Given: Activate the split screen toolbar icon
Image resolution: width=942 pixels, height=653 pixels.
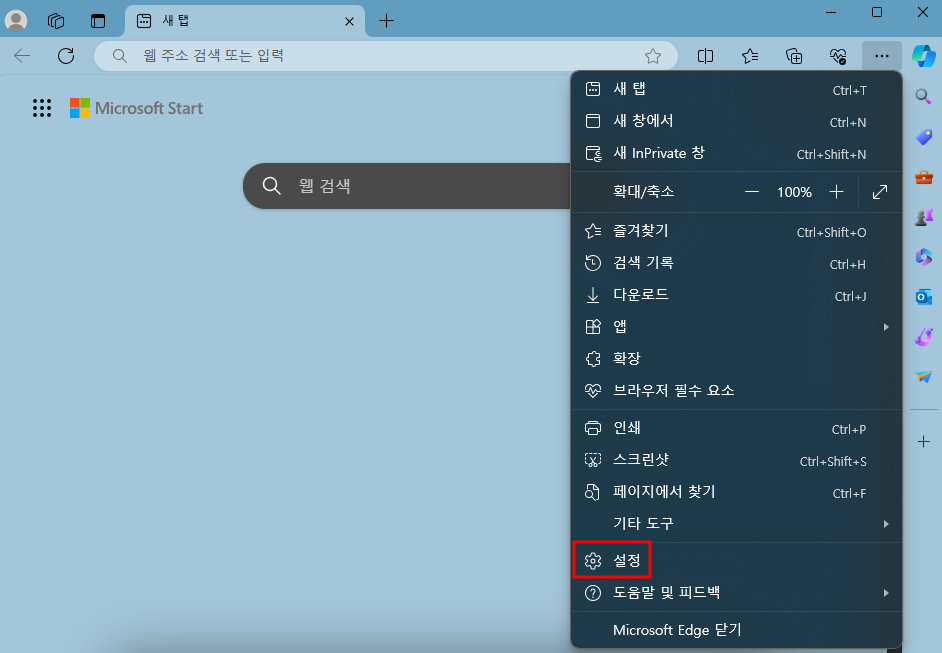Looking at the screenshot, I should pyautogui.click(x=706, y=56).
